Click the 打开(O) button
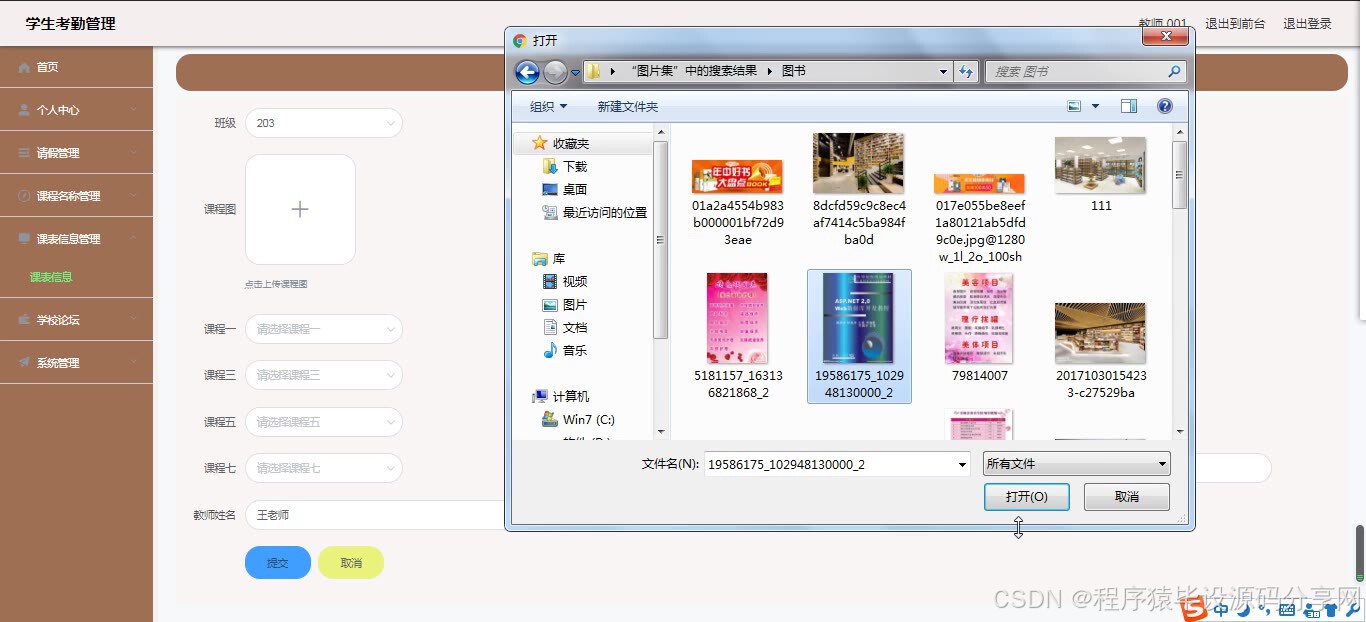1366x622 pixels. point(1027,497)
